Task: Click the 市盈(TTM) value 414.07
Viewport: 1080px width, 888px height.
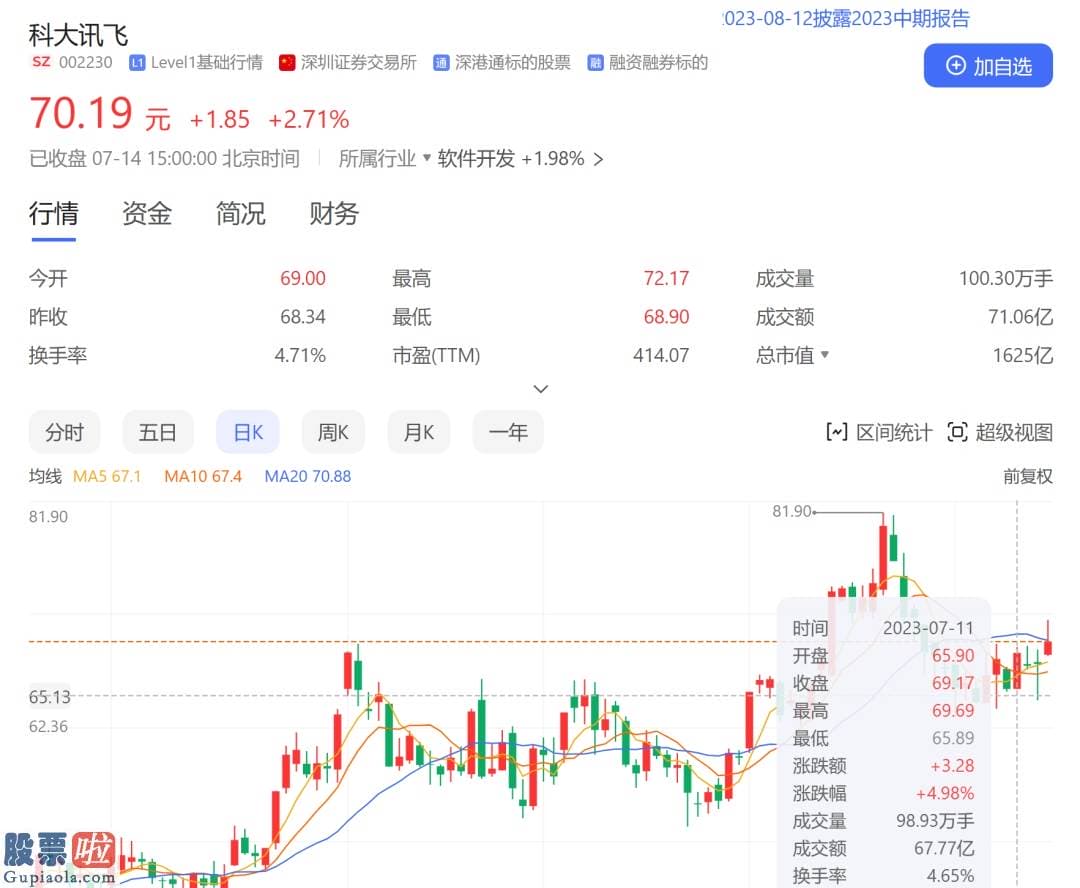Action: coord(661,355)
